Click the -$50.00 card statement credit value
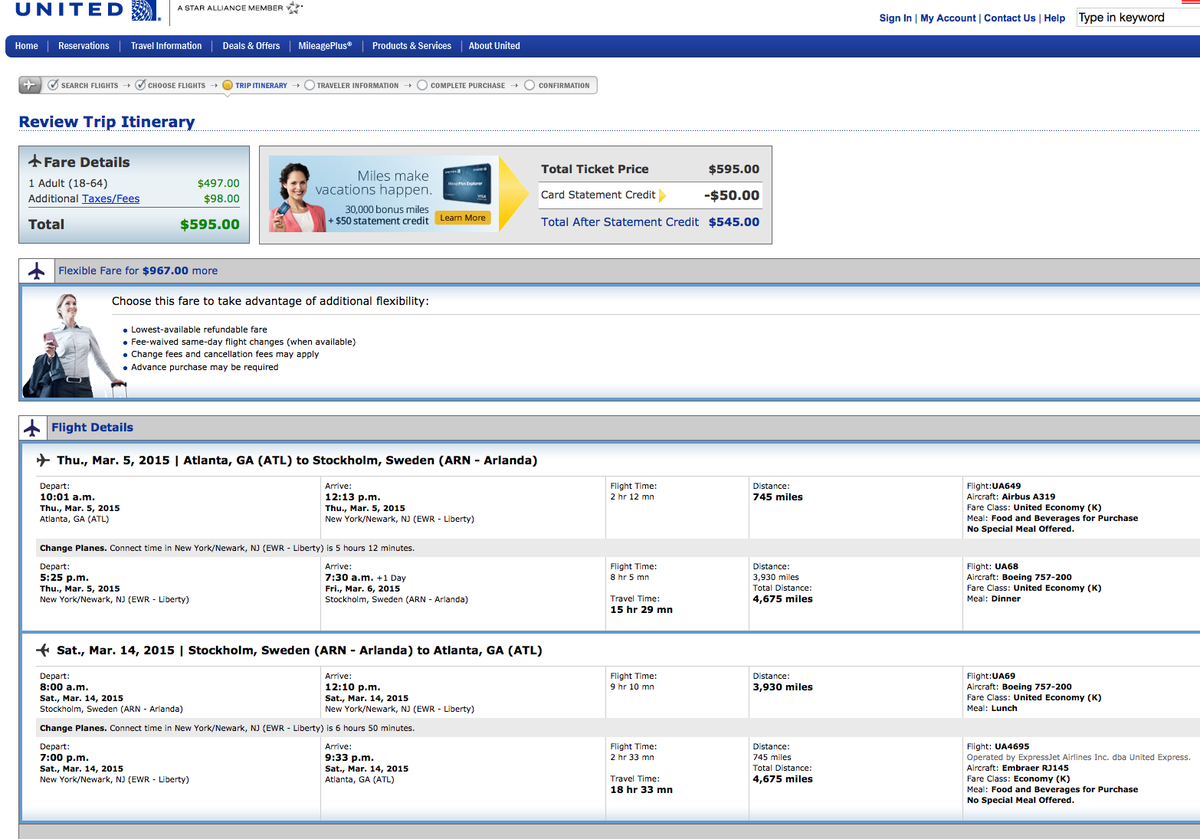The width and height of the screenshot is (1200, 839). coord(732,195)
